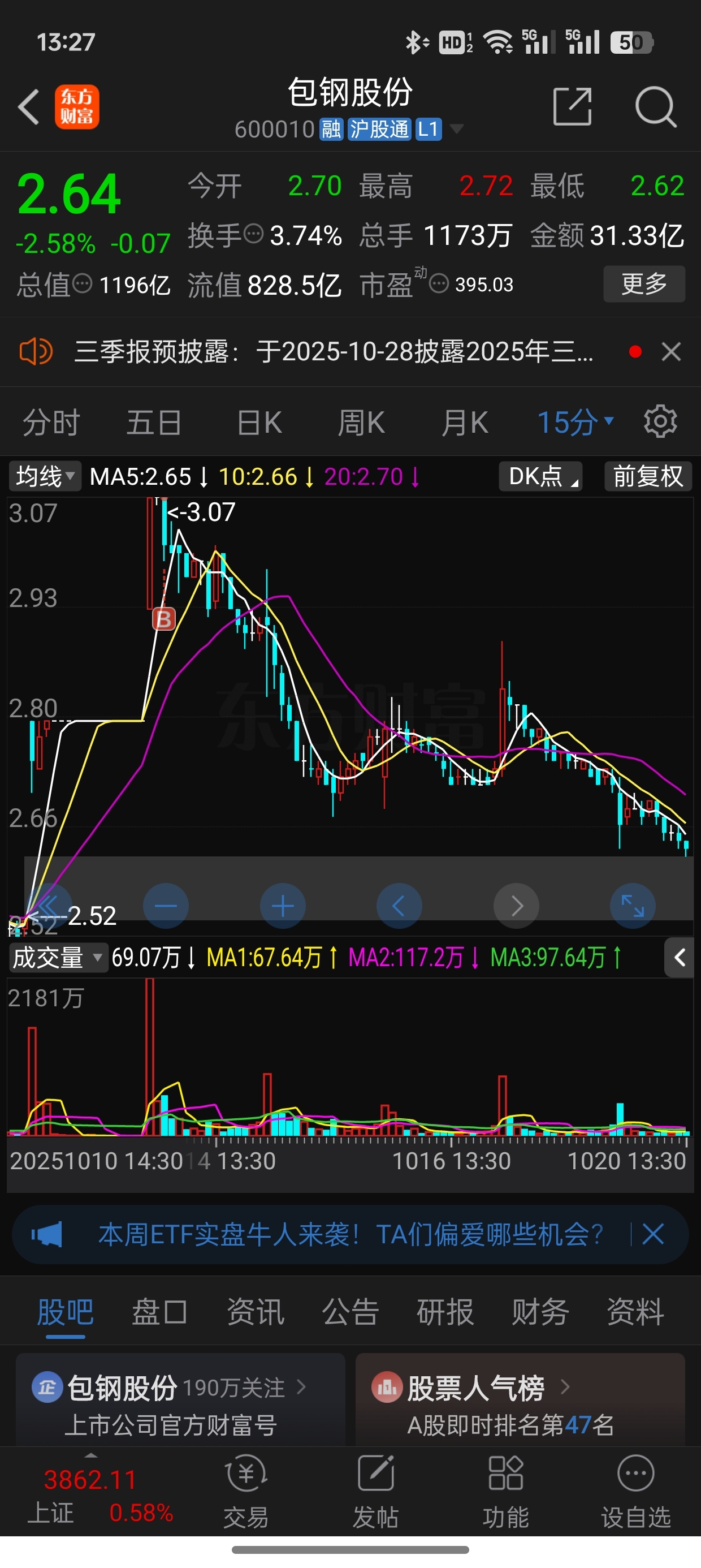Dismiss the 三季报预披露 notice
The image size is (701, 1568).
671,352
